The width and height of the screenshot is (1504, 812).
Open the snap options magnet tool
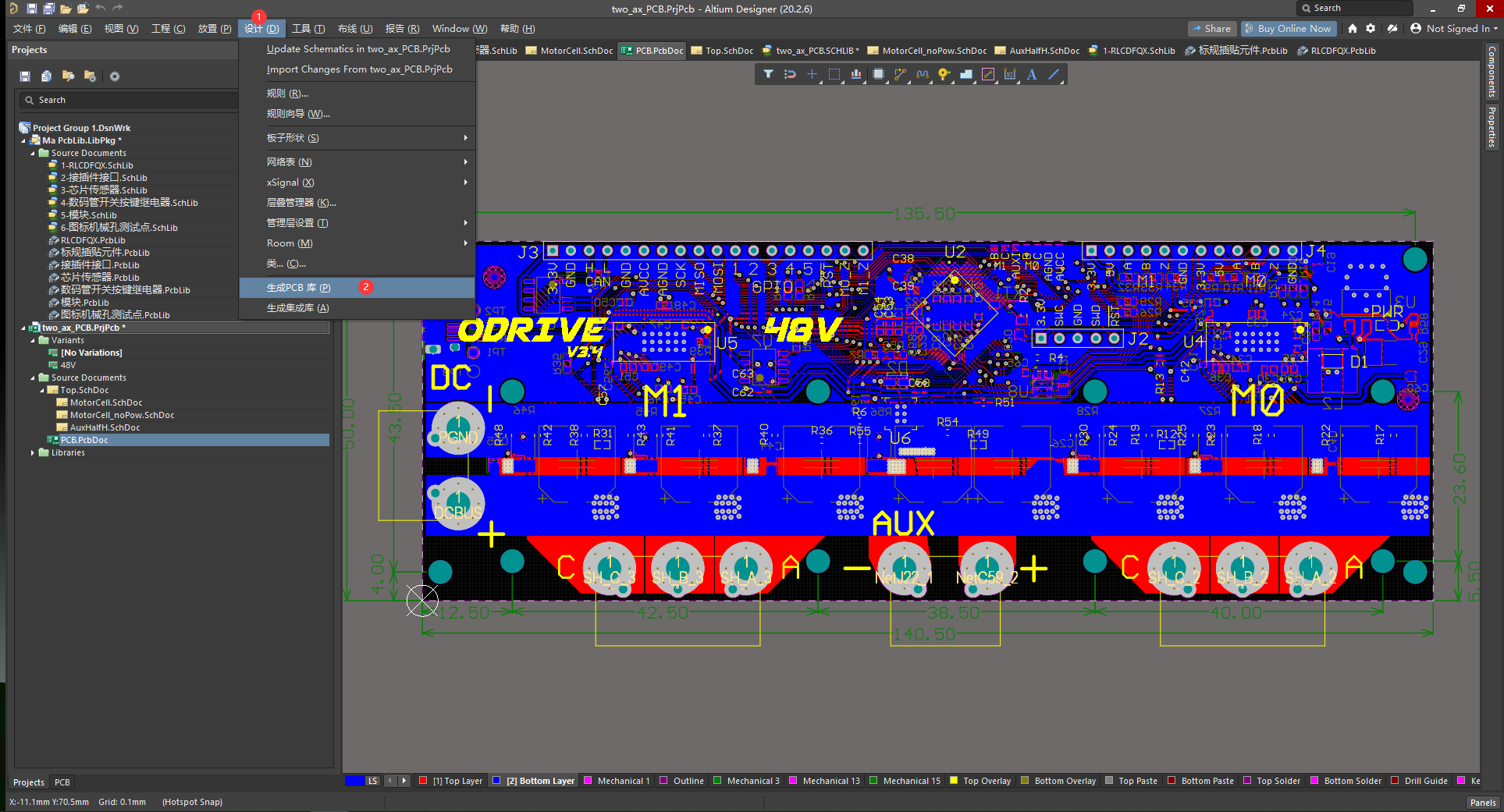(790, 74)
